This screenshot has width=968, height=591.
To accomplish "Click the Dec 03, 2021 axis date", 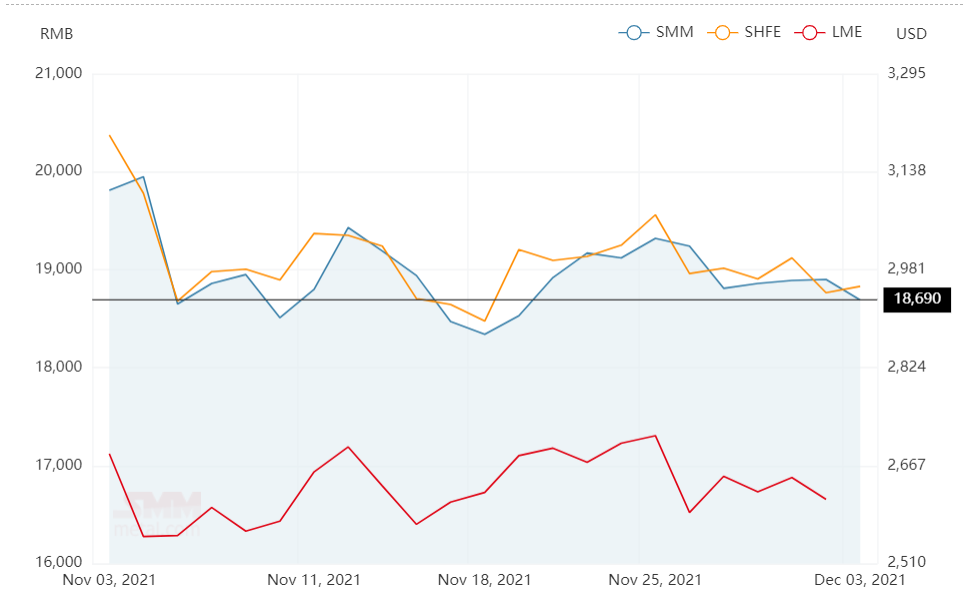I will 859,580.
